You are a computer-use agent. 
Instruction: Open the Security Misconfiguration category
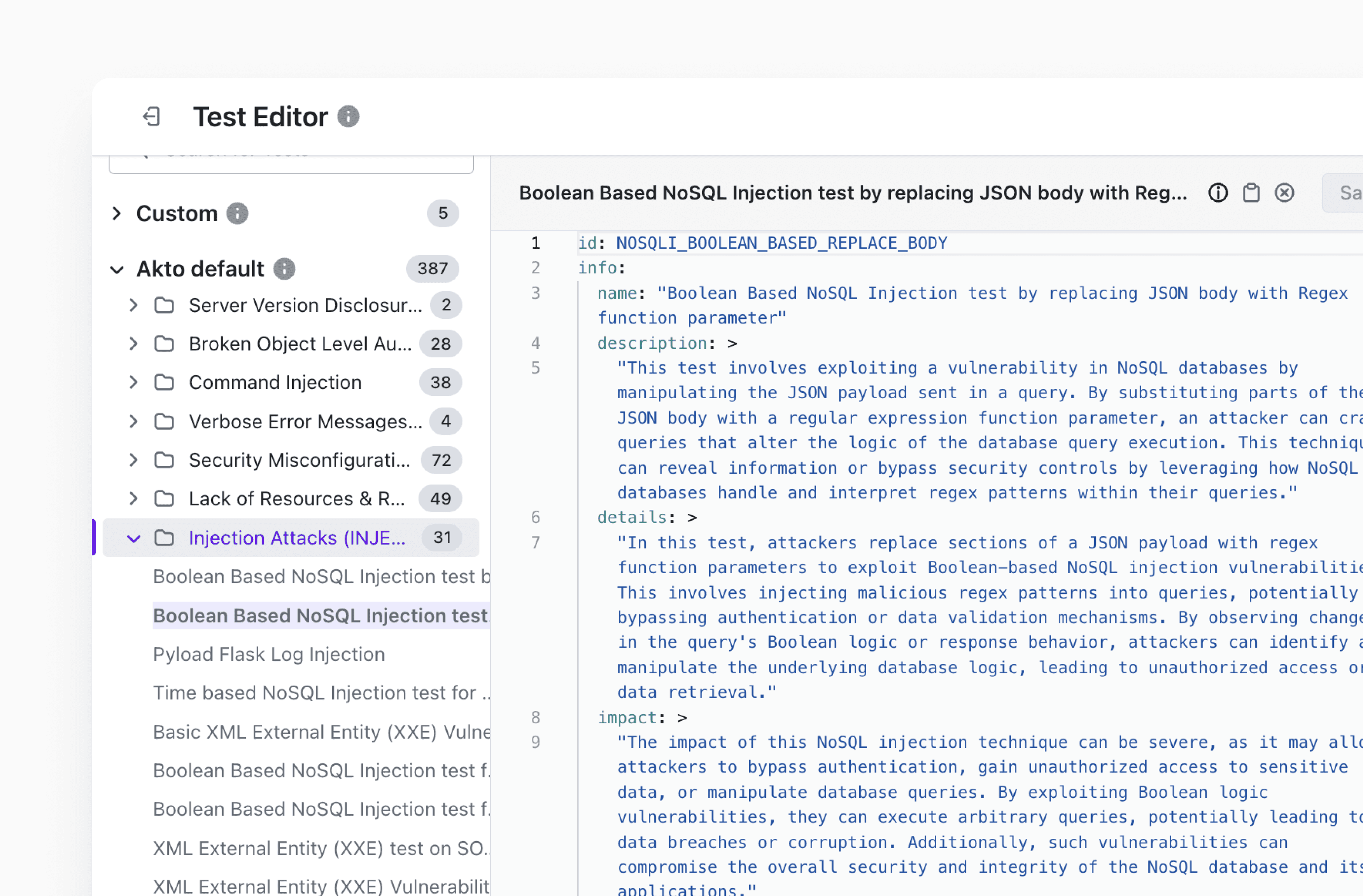[x=299, y=460]
